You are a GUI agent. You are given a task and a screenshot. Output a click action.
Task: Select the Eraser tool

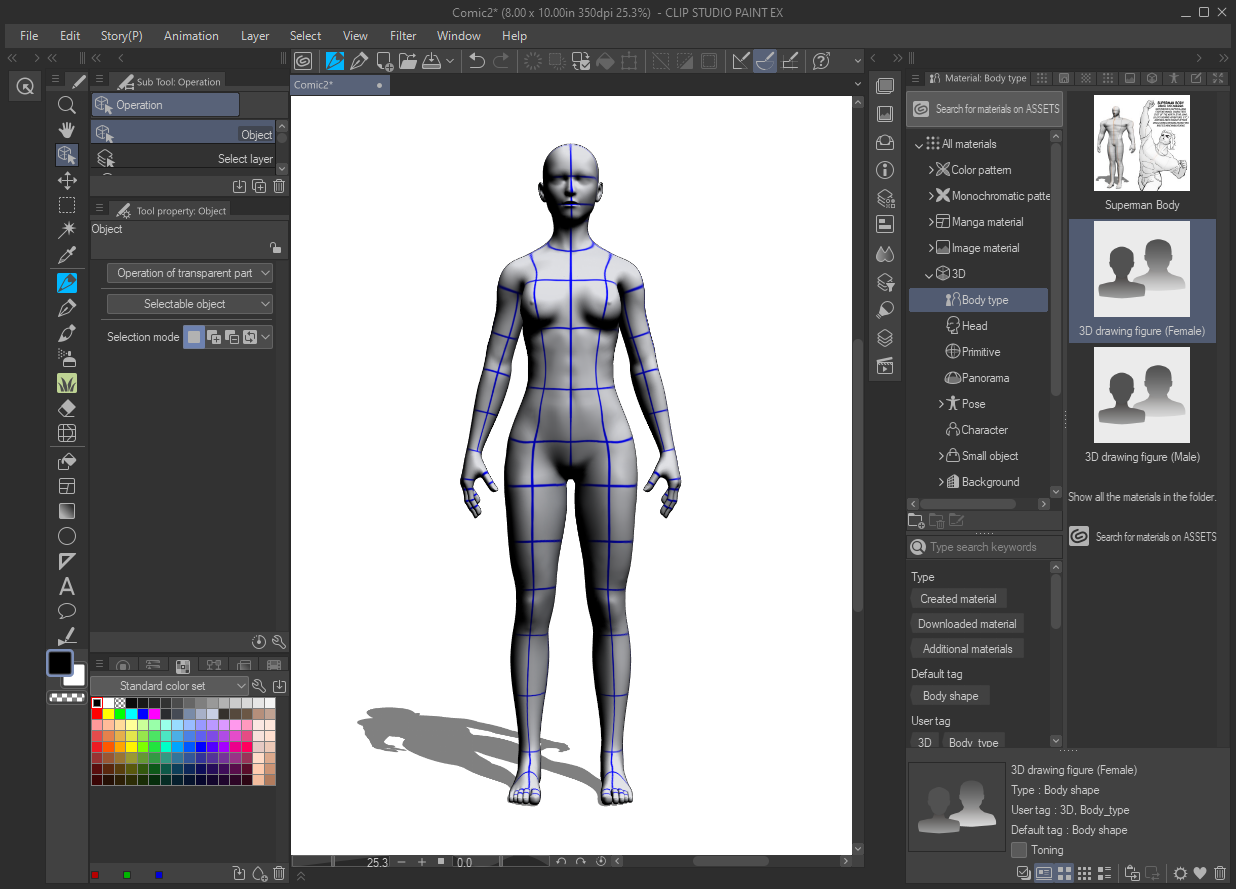click(x=67, y=408)
